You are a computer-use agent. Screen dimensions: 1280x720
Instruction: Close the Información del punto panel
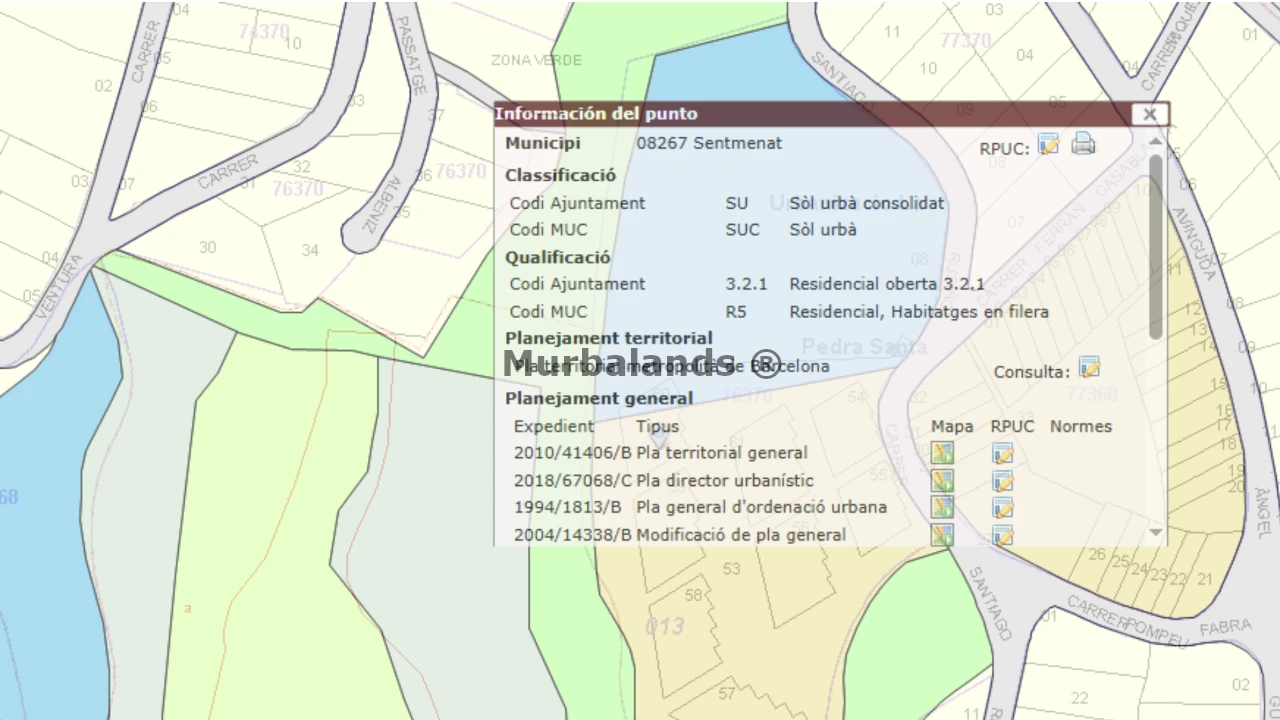coord(1150,114)
